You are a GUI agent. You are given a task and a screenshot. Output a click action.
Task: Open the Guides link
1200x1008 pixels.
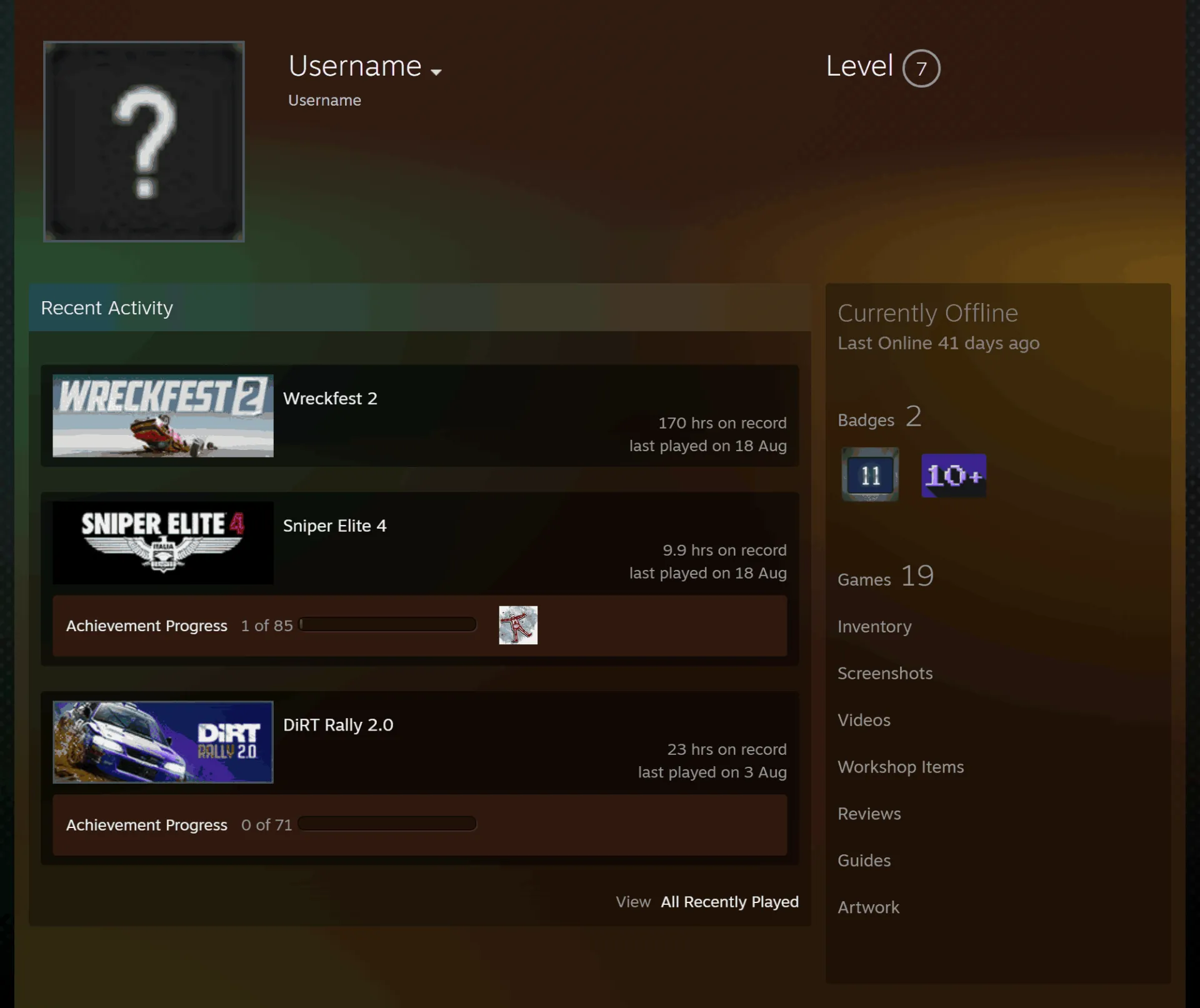864,861
